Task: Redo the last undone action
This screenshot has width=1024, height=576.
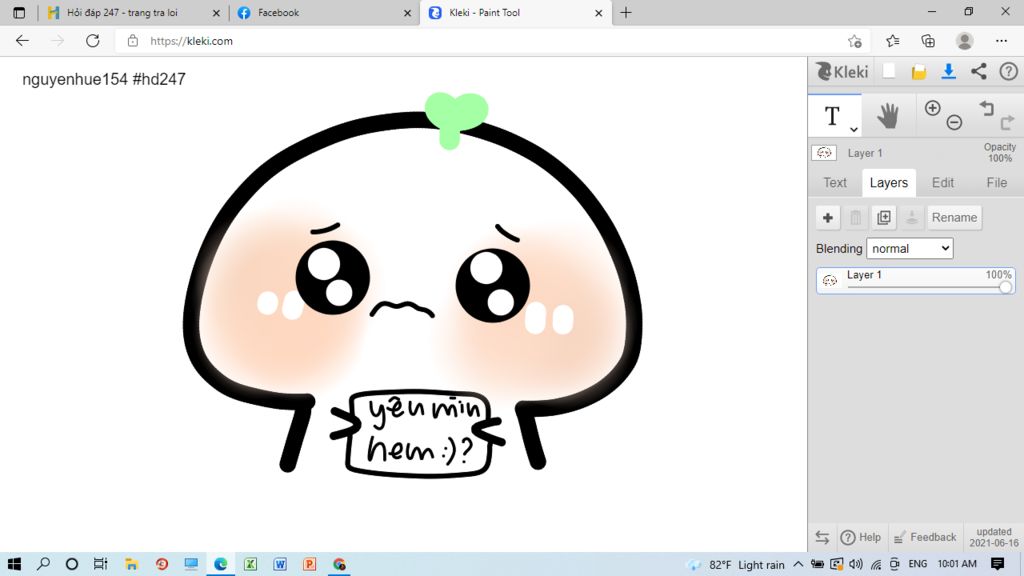Action: coord(1008,122)
